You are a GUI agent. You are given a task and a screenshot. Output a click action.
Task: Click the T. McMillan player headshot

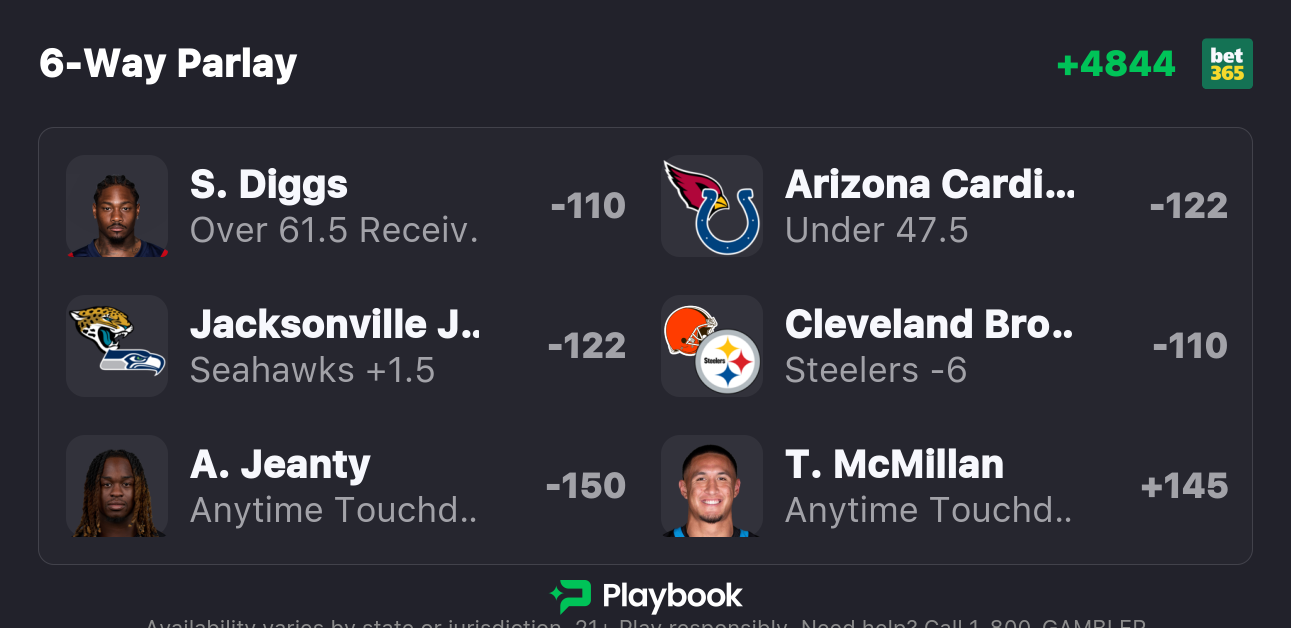(712, 486)
